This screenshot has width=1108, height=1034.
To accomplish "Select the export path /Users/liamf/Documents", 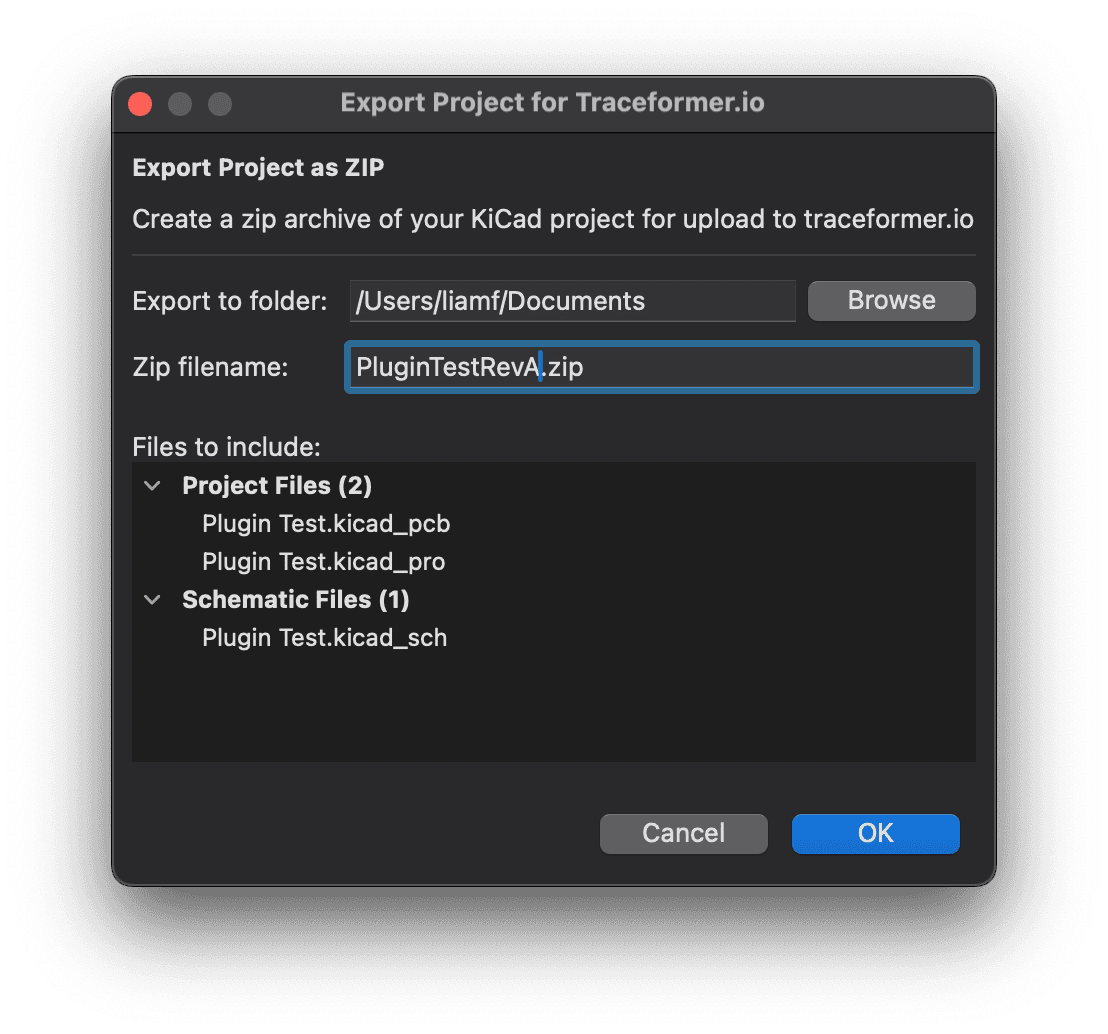I will click(571, 300).
